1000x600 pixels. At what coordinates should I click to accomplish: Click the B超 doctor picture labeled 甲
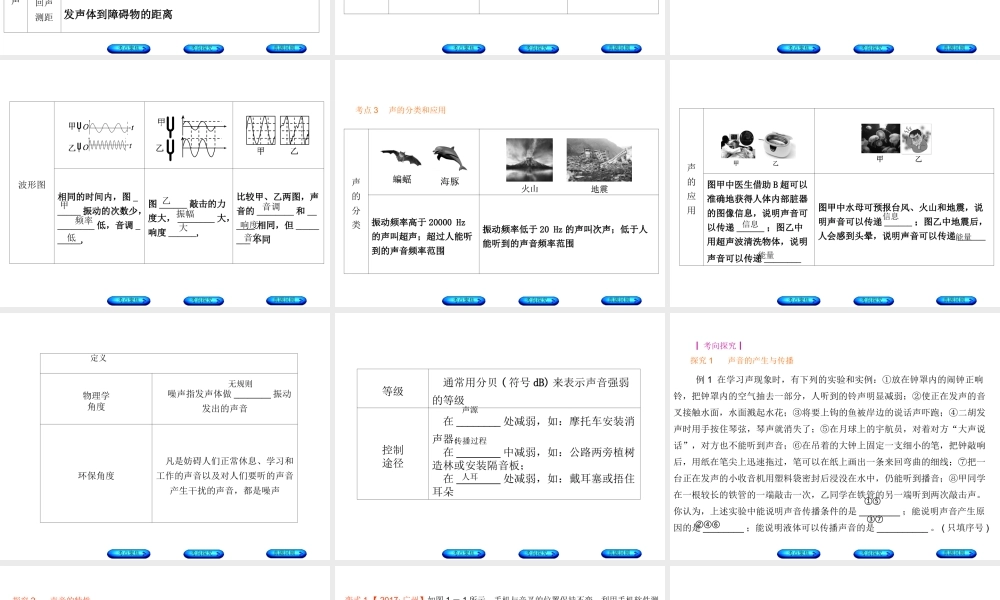[x=738, y=144]
